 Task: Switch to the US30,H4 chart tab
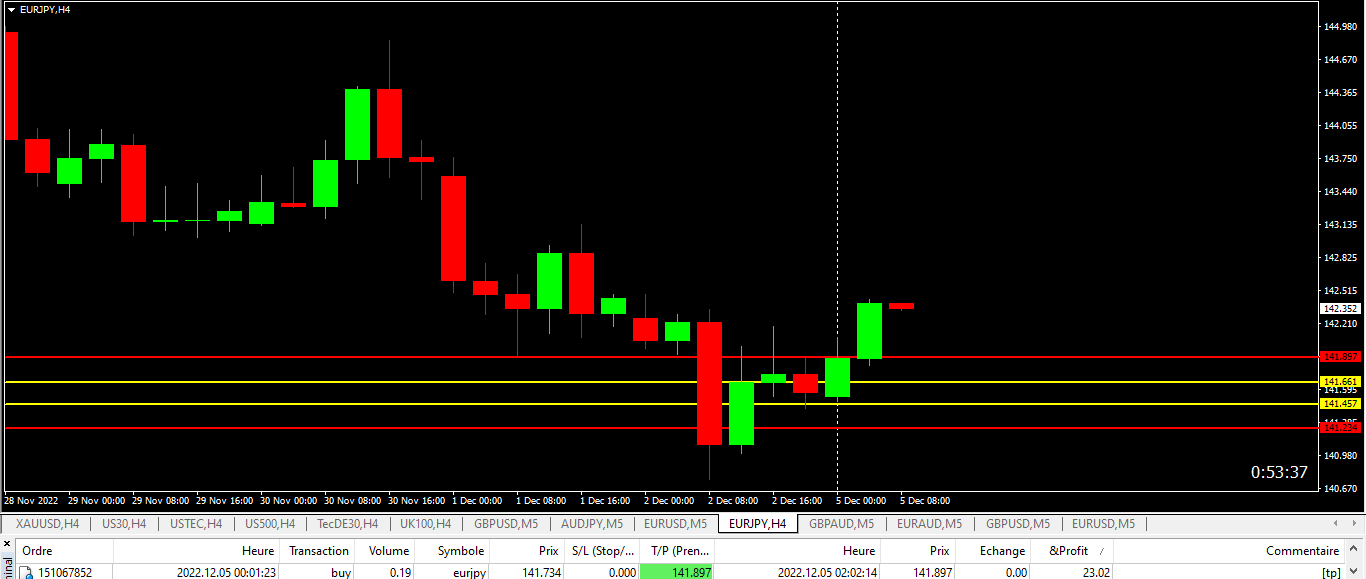124,523
